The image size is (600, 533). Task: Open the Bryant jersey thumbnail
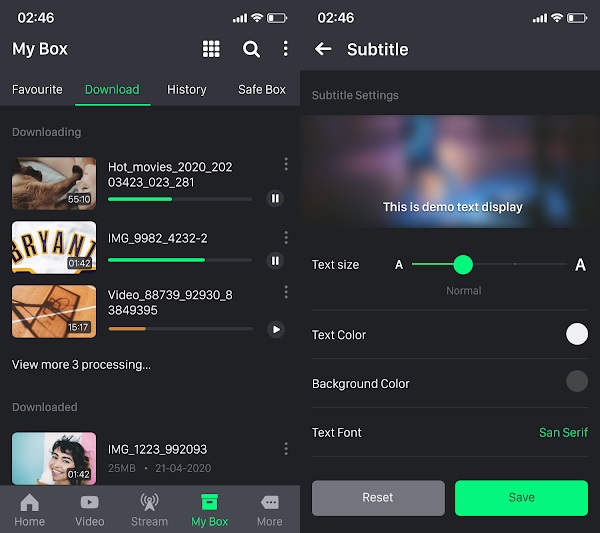pos(54,247)
